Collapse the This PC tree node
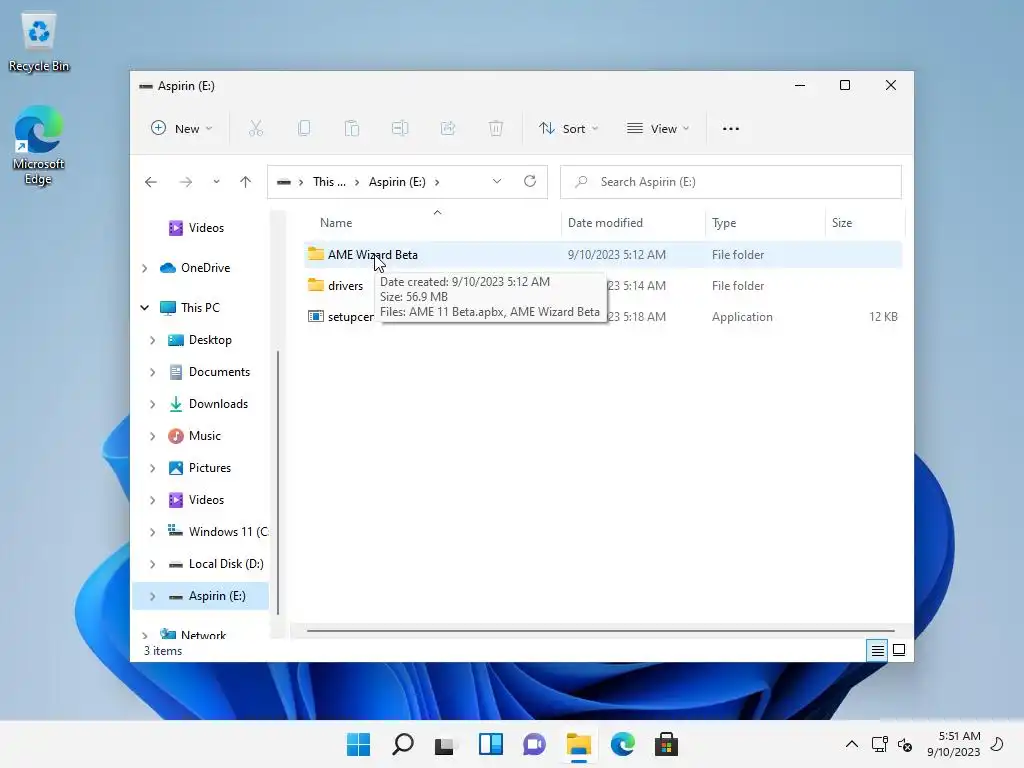Image resolution: width=1024 pixels, height=768 pixels. click(x=145, y=308)
